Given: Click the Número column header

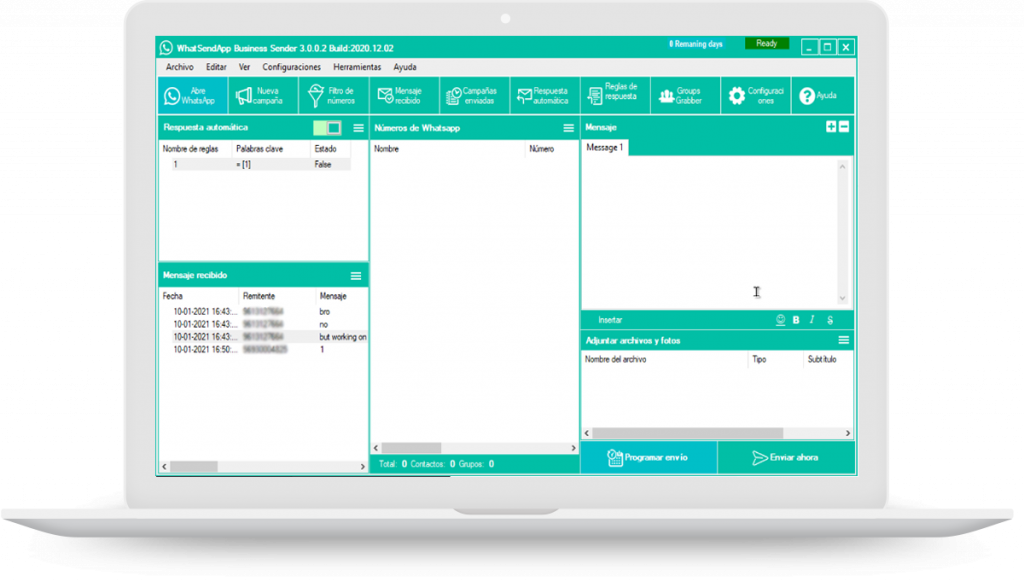Looking at the screenshot, I should point(541,149).
